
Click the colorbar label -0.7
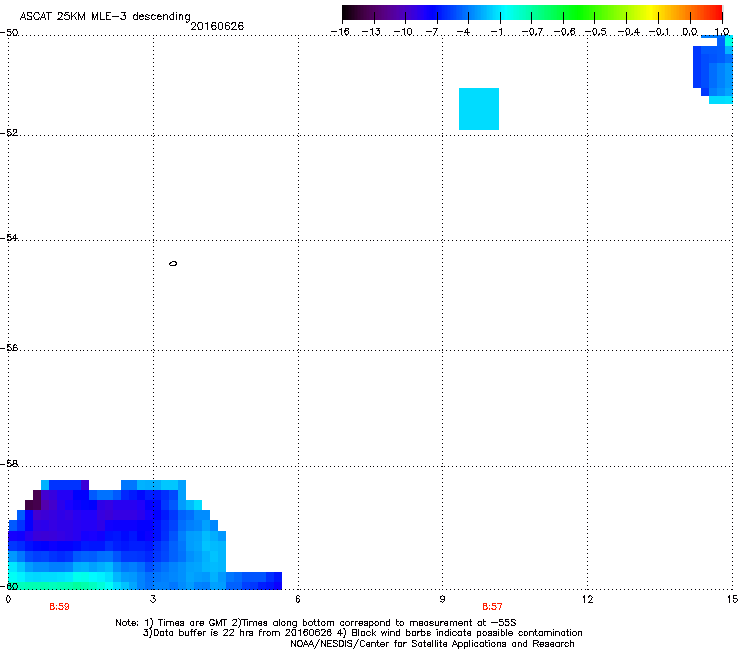click(532, 32)
